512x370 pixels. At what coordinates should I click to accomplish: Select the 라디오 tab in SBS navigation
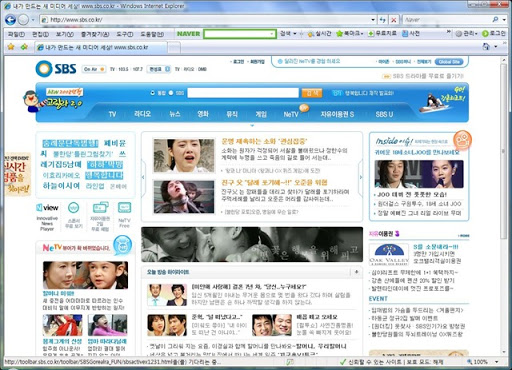point(142,114)
